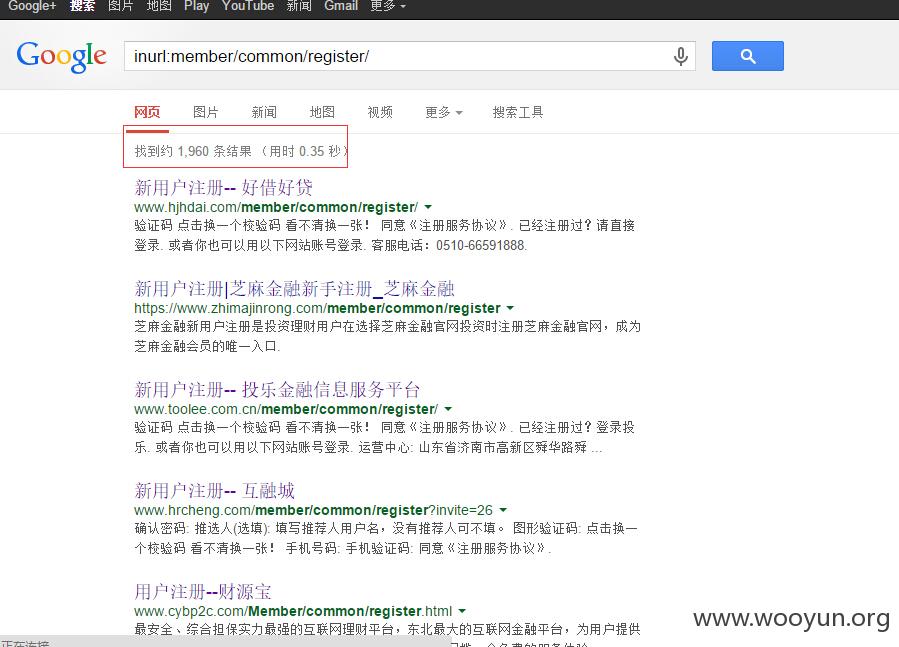Viewport: 899px width, 647px height.
Task: Expand the 更多 filter dropdown
Action: pos(444,112)
